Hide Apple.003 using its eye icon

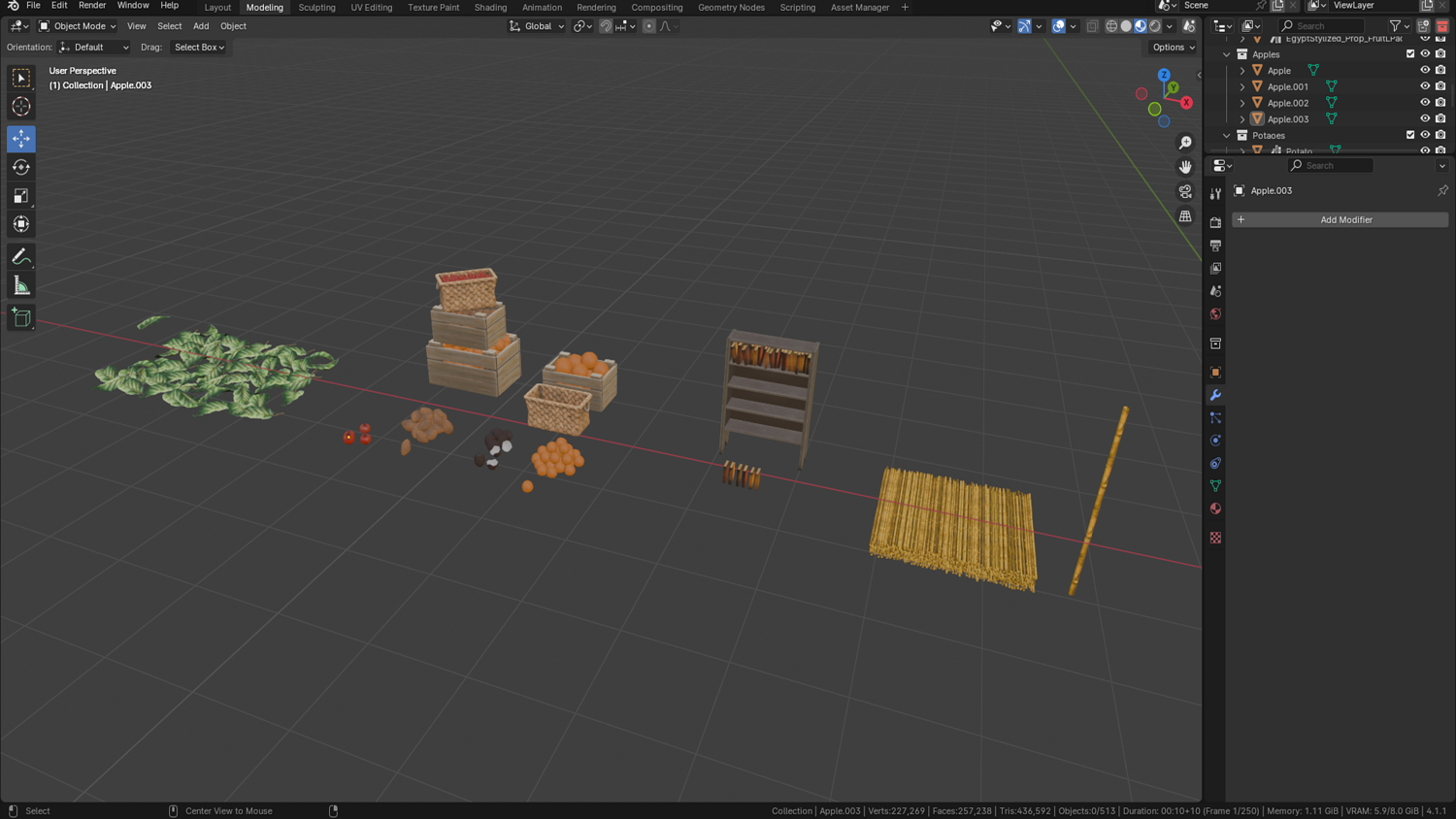[1425, 118]
